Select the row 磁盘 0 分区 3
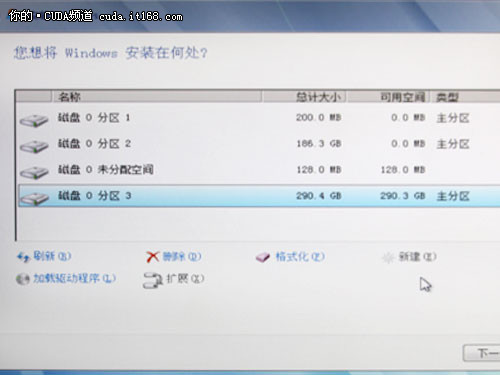Image resolution: width=500 pixels, height=375 pixels. (259, 196)
